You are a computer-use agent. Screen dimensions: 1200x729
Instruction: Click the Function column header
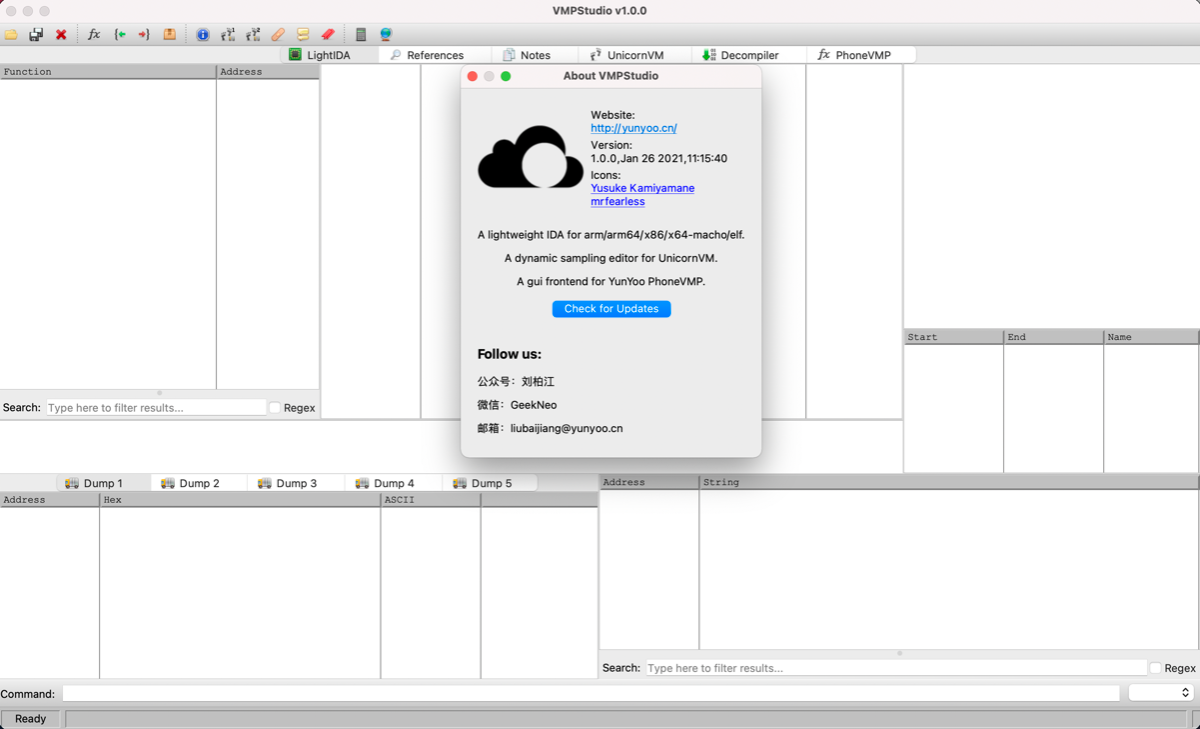(x=108, y=72)
